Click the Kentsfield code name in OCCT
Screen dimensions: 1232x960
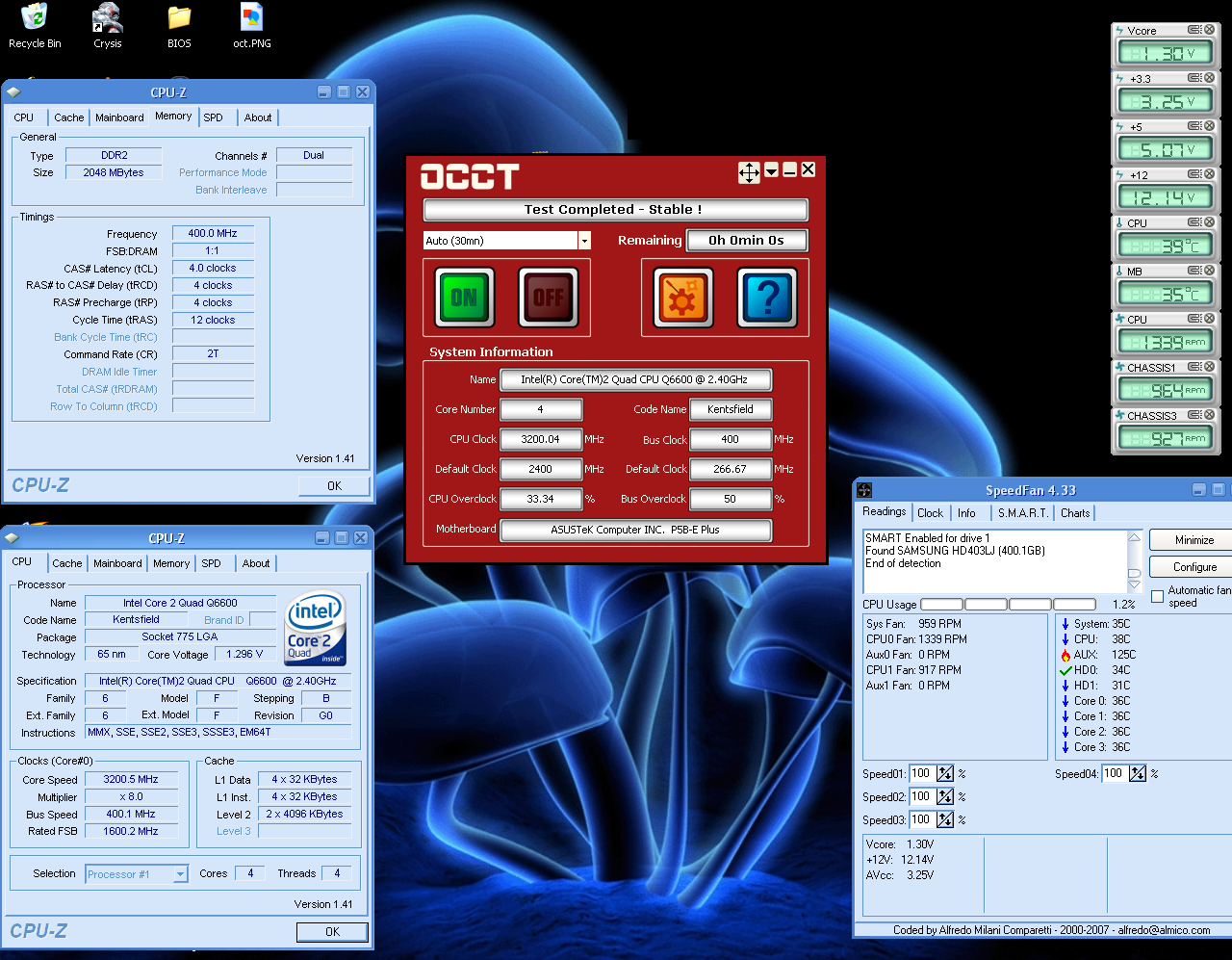coord(731,409)
